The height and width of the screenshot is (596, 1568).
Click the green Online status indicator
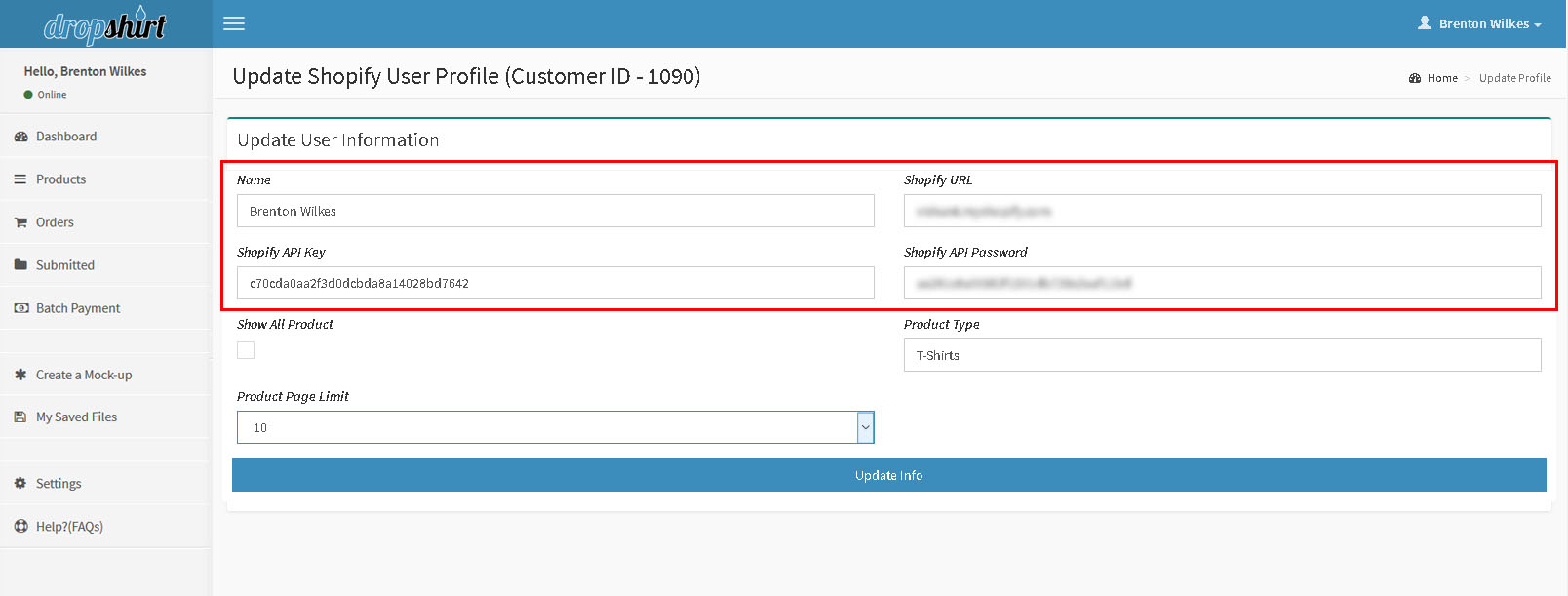pos(28,95)
